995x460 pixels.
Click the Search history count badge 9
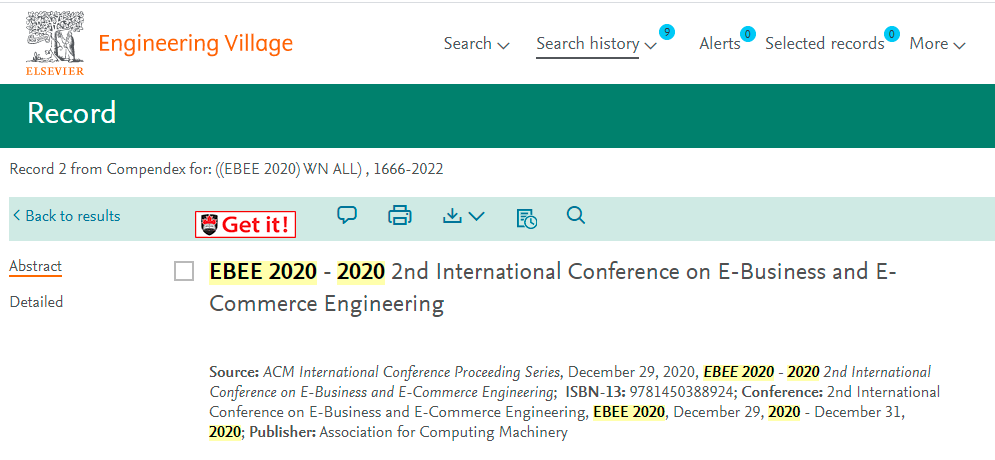coord(666,31)
